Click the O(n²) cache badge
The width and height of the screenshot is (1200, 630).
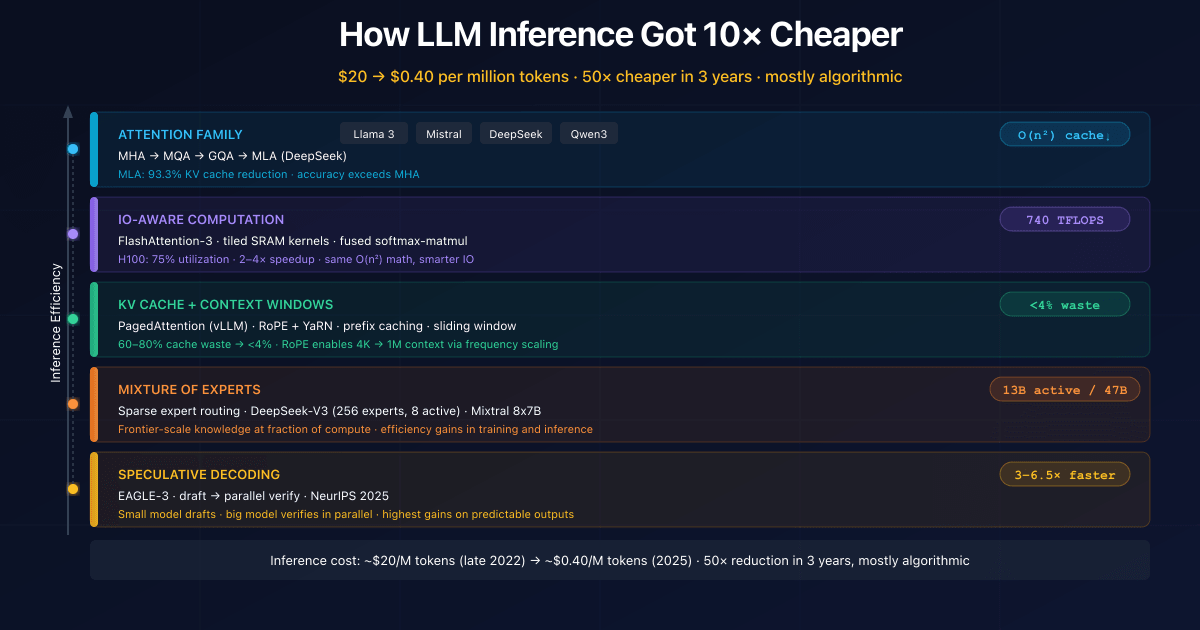[x=1065, y=135]
